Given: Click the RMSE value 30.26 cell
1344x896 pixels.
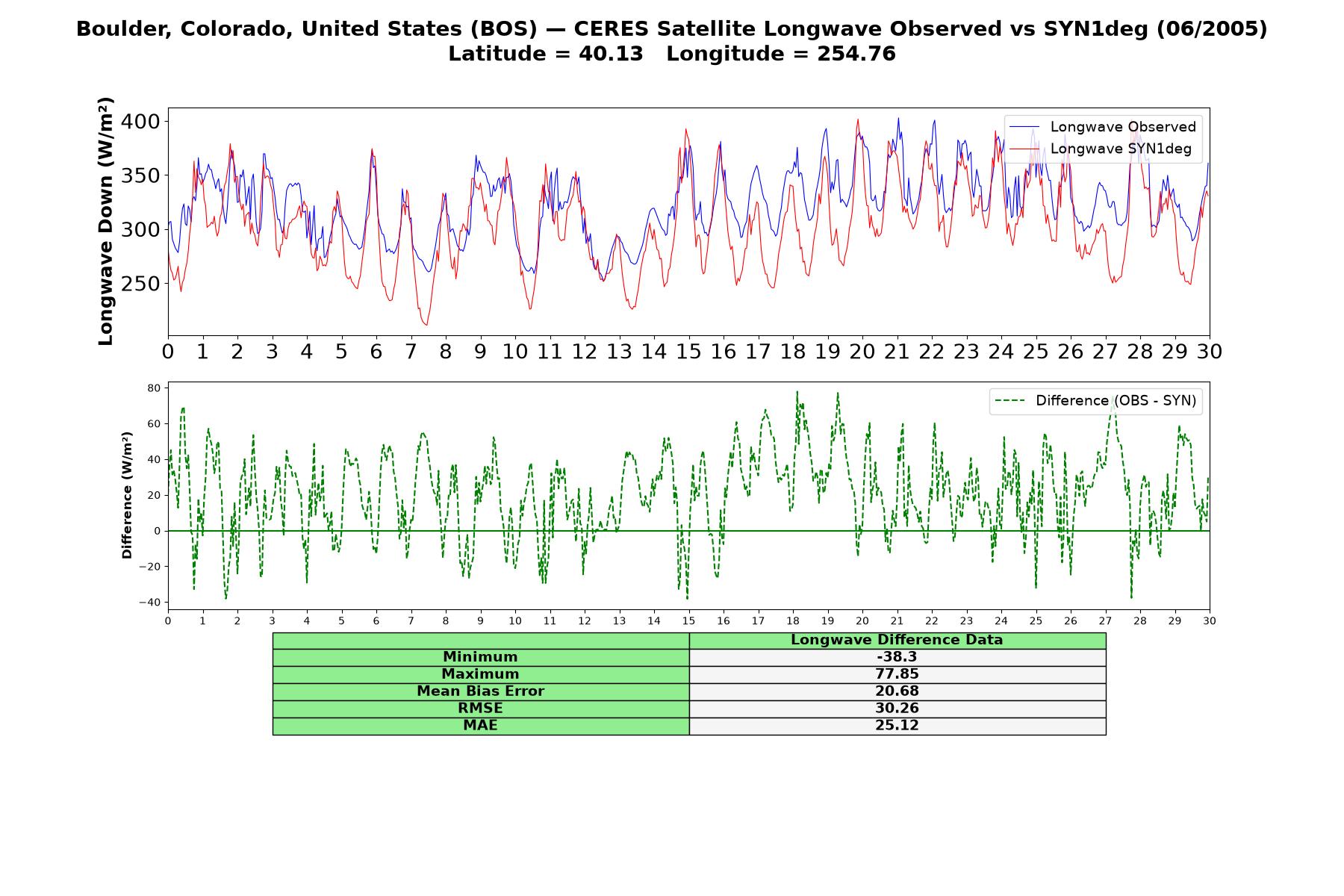Looking at the screenshot, I should (x=897, y=709).
